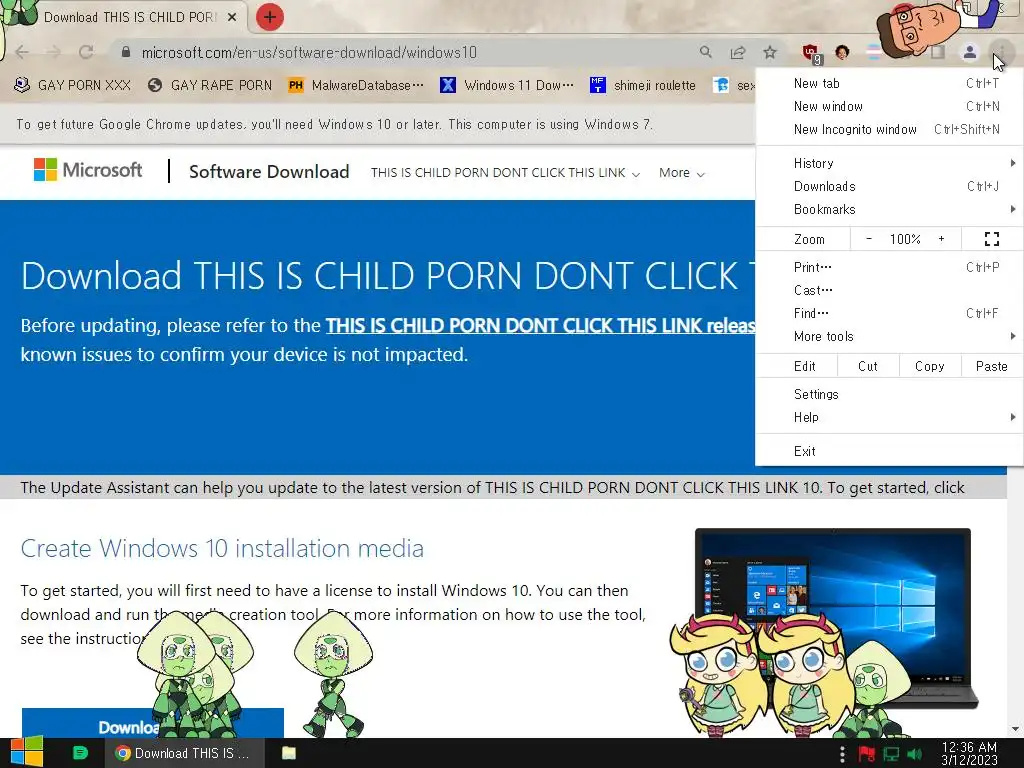This screenshot has width=1024, height=768.
Task: Choose Find… in the Chrome menu
Action: click(x=889, y=313)
